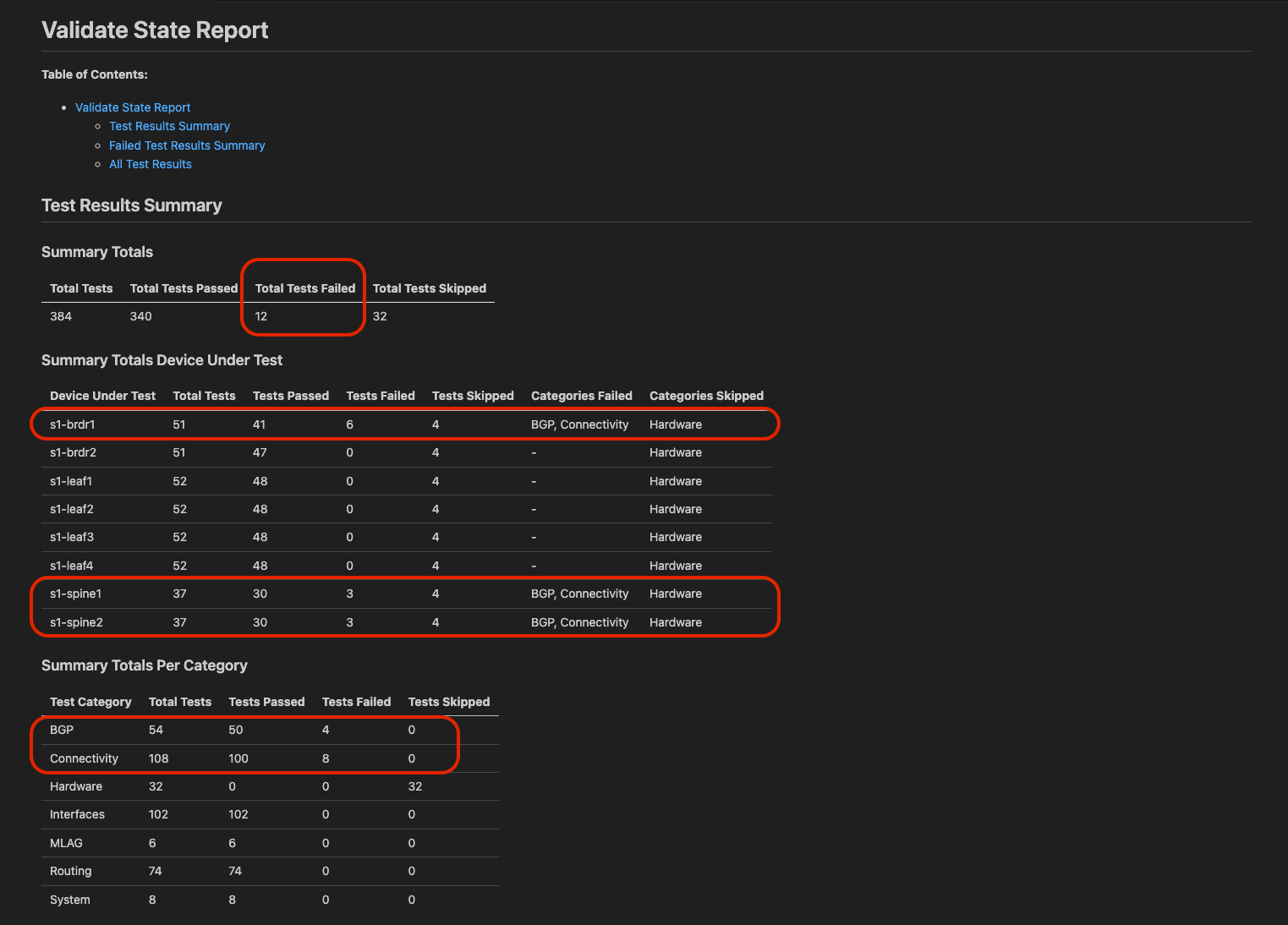This screenshot has height=925, width=1288.
Task: Click the Test Results Summary section heading
Action: 132,205
